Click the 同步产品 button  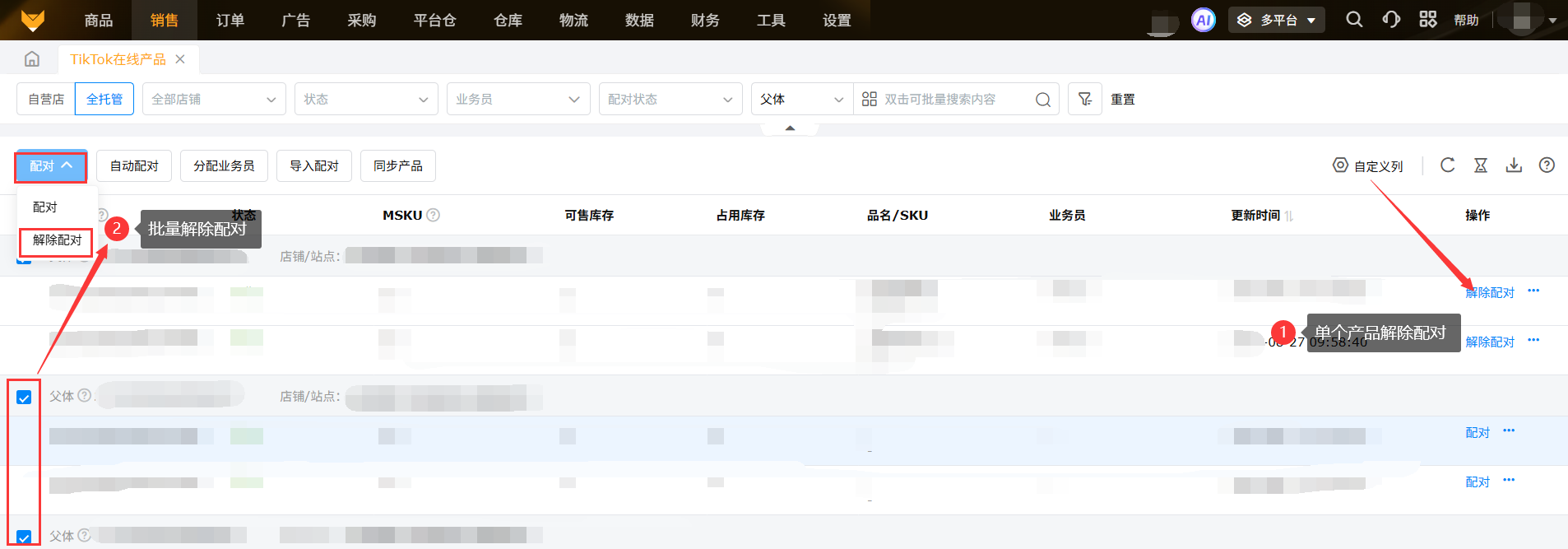pyautogui.click(x=398, y=166)
